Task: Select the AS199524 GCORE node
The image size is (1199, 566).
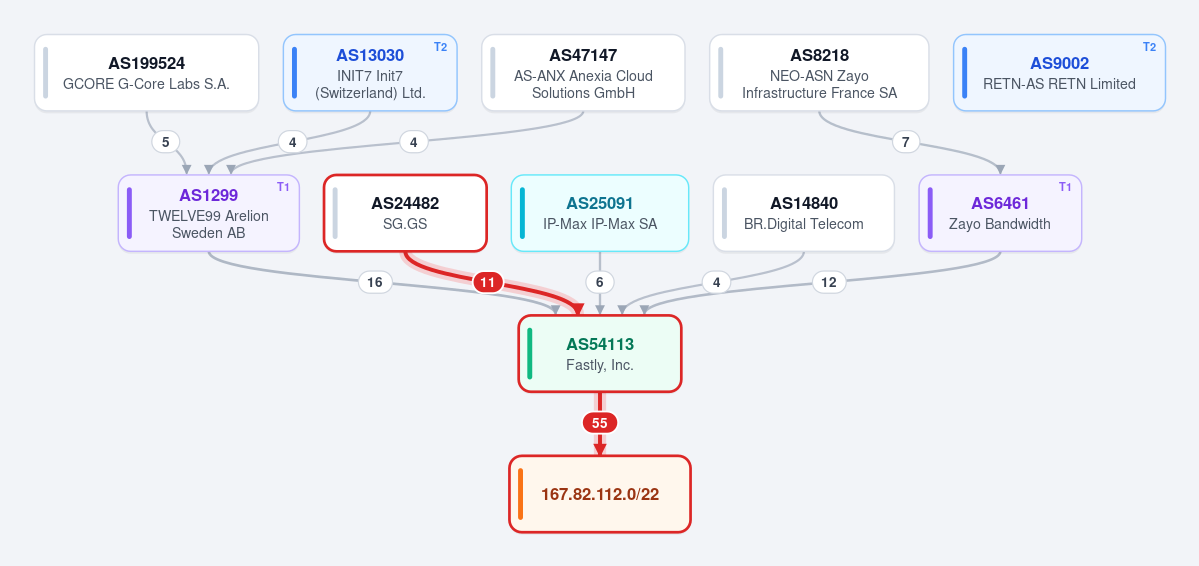Action: pos(147,73)
